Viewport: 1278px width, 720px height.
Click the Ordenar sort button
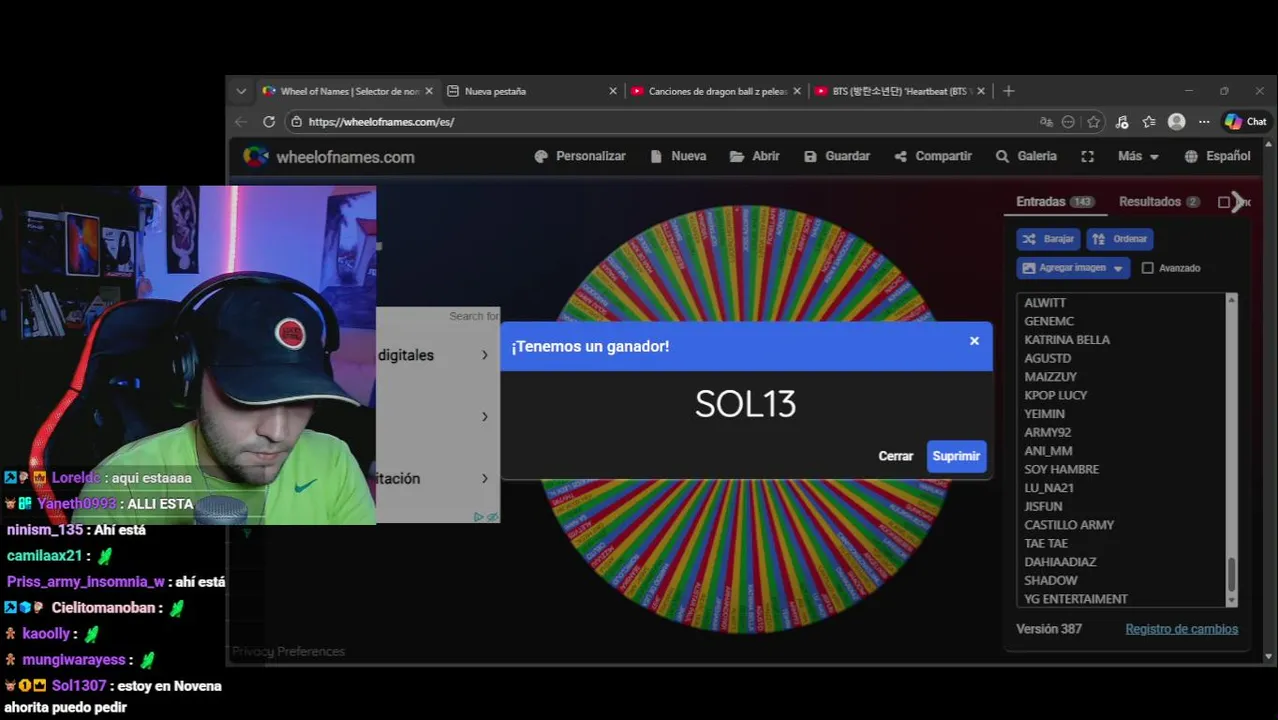point(1120,239)
